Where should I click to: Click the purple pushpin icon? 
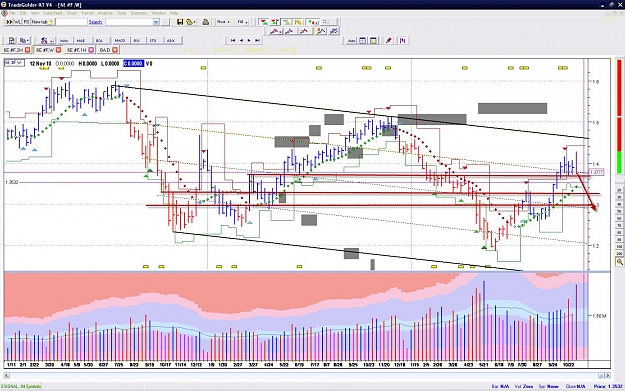coord(389,41)
